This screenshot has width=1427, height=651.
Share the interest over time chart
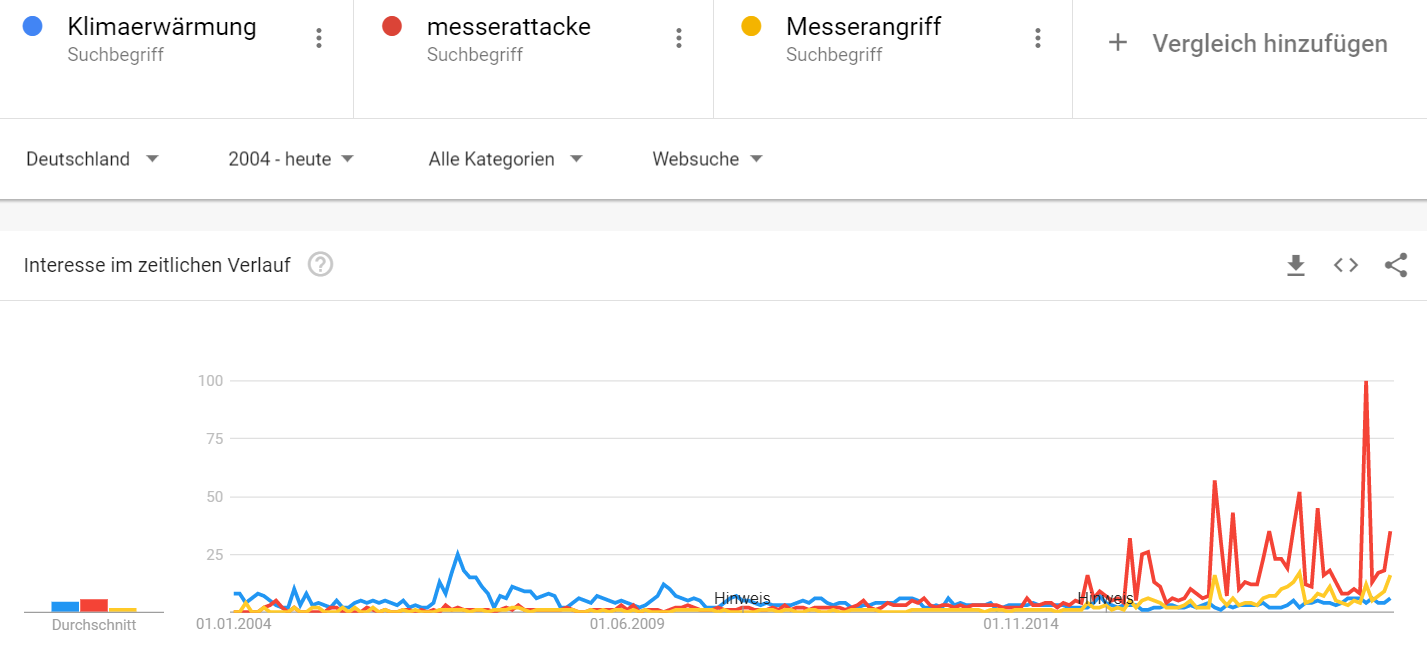1396,265
